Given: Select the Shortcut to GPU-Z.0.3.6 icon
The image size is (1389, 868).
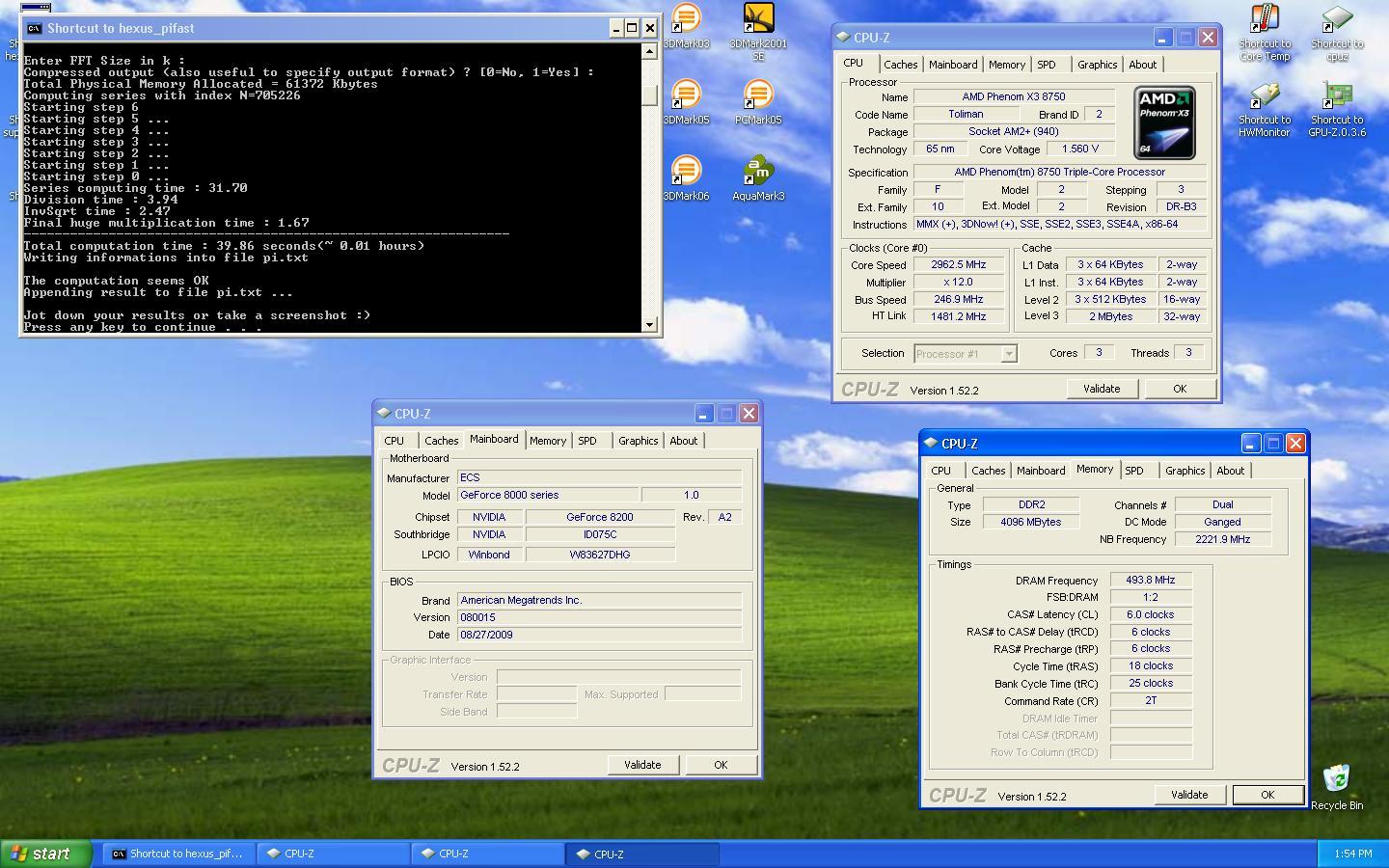Looking at the screenshot, I should 1337,109.
